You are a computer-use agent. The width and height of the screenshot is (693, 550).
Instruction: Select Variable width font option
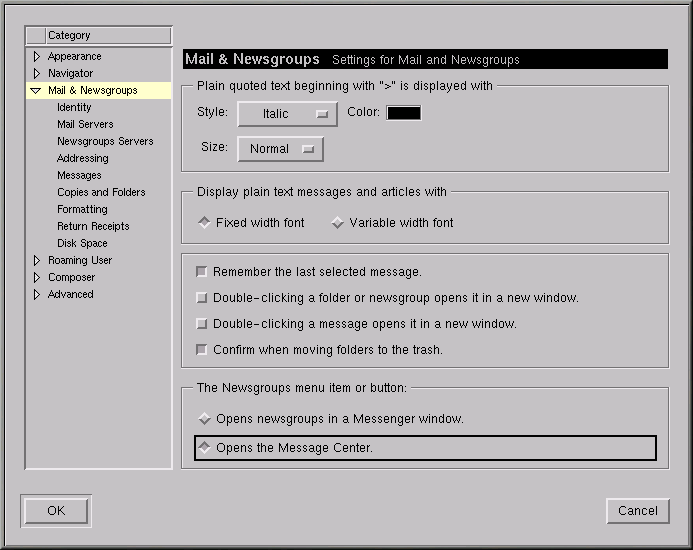click(x=338, y=223)
